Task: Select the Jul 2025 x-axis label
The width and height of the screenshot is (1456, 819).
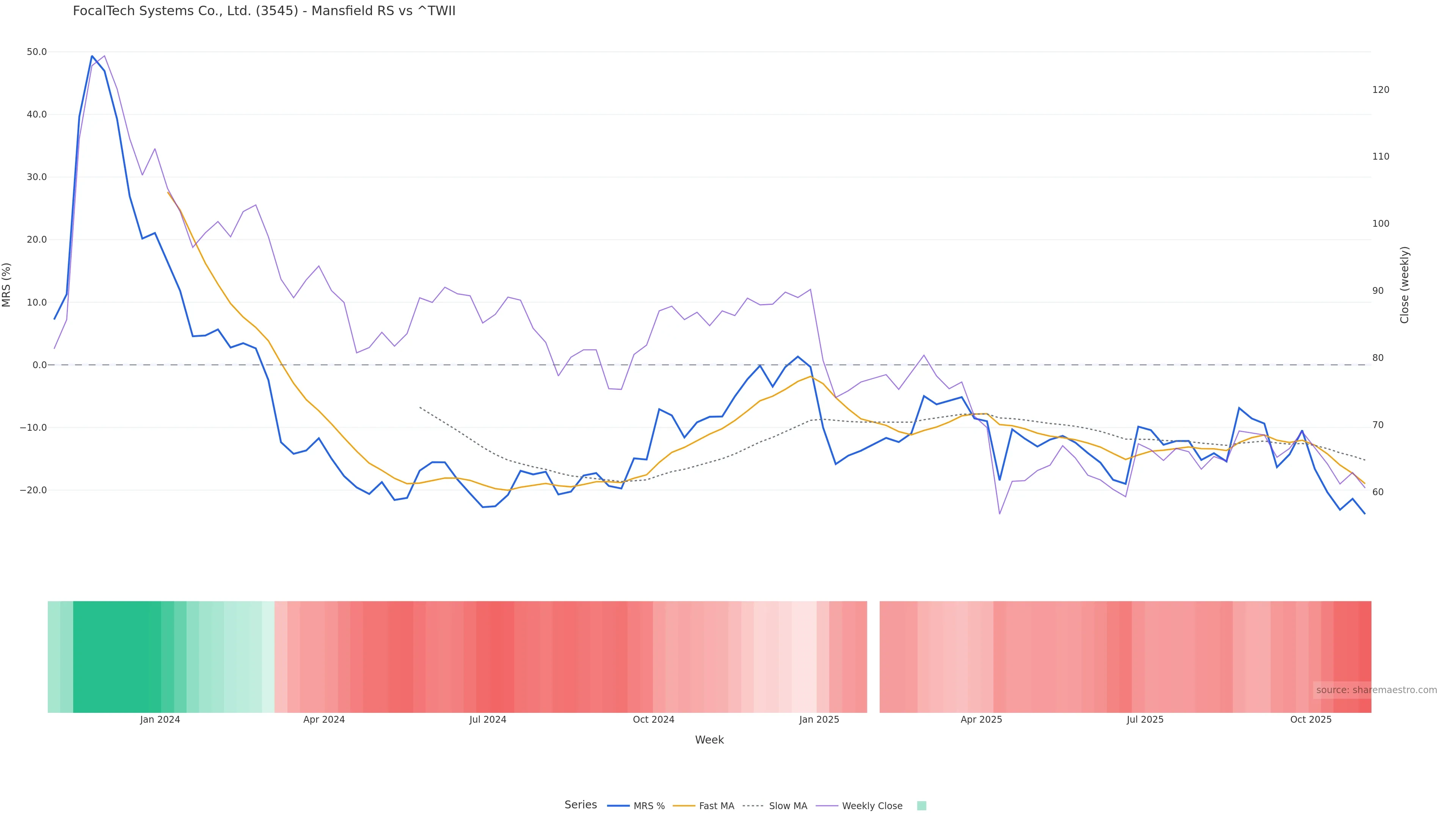Action: 1145,720
